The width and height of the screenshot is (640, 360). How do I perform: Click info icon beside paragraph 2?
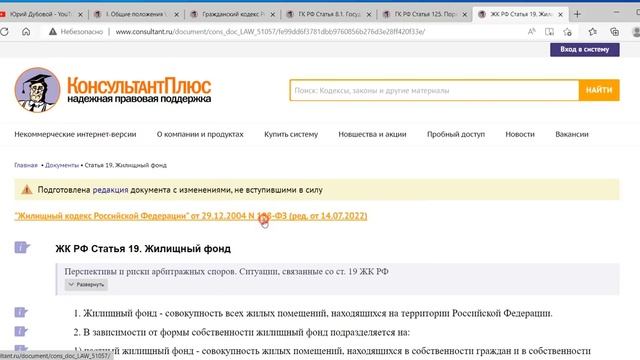point(21,331)
